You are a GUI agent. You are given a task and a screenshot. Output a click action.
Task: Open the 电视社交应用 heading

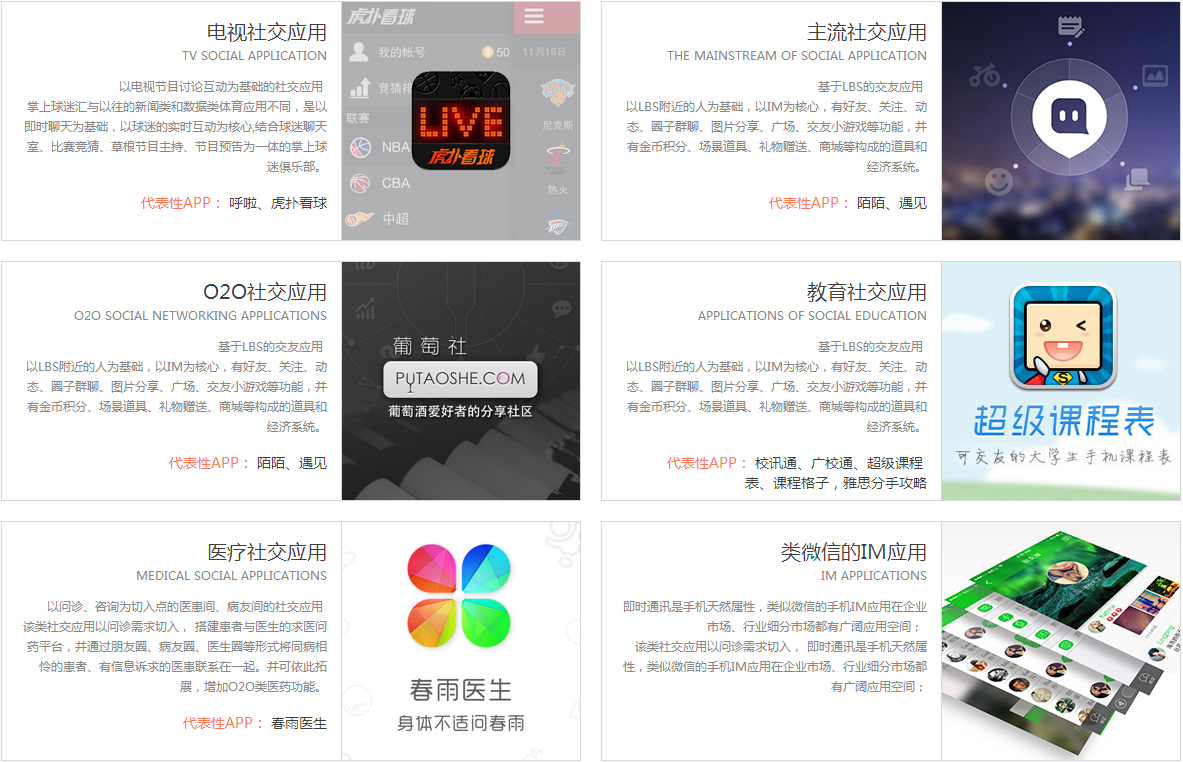(266, 32)
